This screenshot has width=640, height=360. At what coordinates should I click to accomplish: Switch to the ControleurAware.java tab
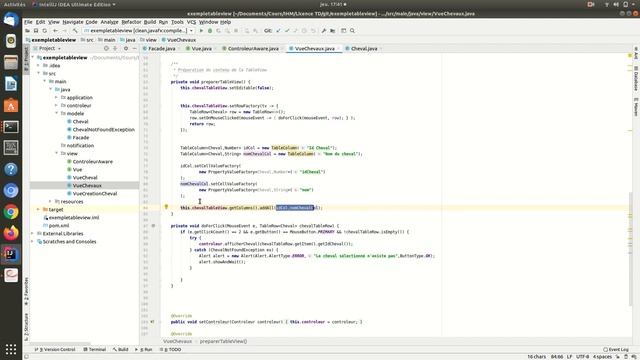253,49
